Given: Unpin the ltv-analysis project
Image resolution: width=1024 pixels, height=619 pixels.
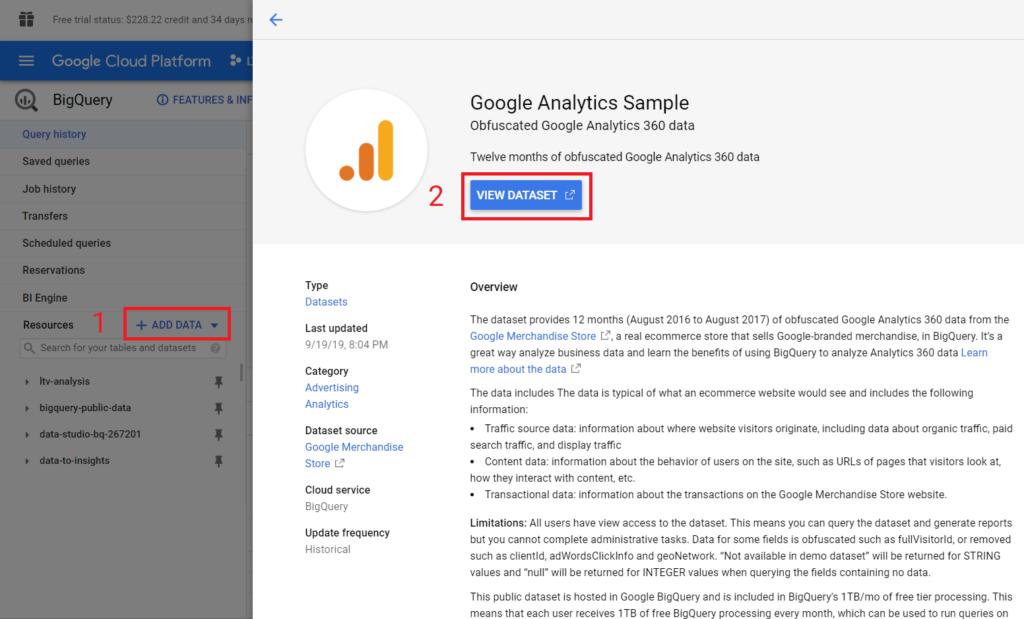Looking at the screenshot, I should (x=220, y=381).
